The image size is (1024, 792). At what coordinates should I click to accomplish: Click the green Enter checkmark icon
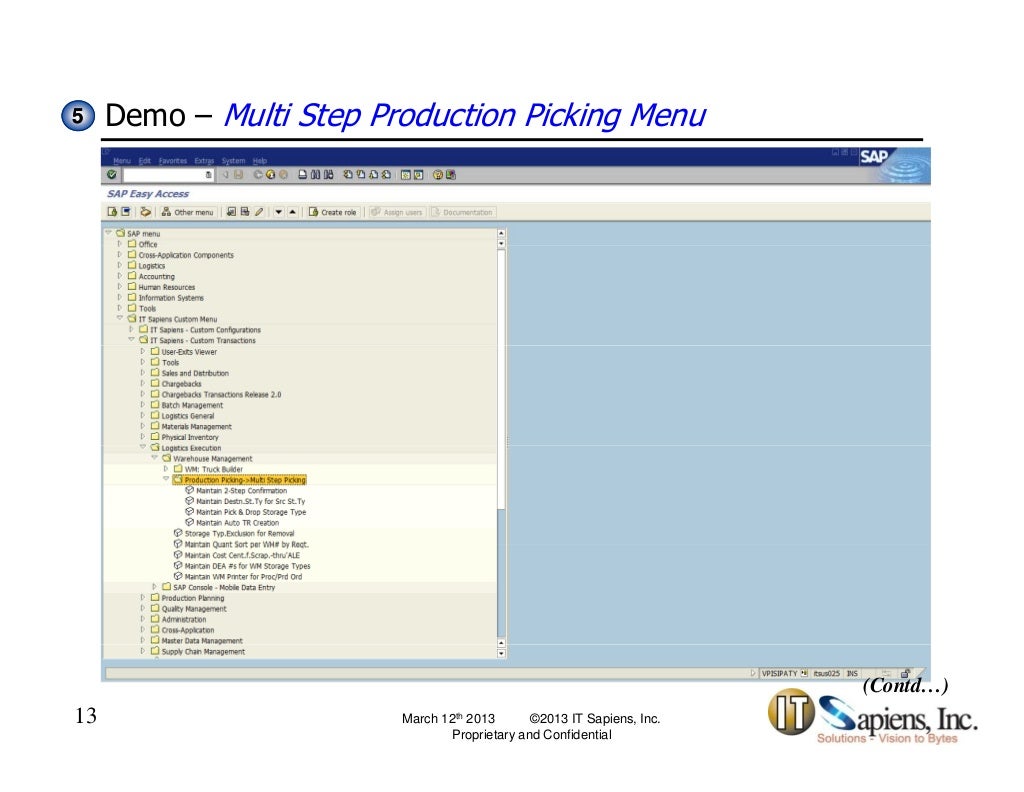112,175
